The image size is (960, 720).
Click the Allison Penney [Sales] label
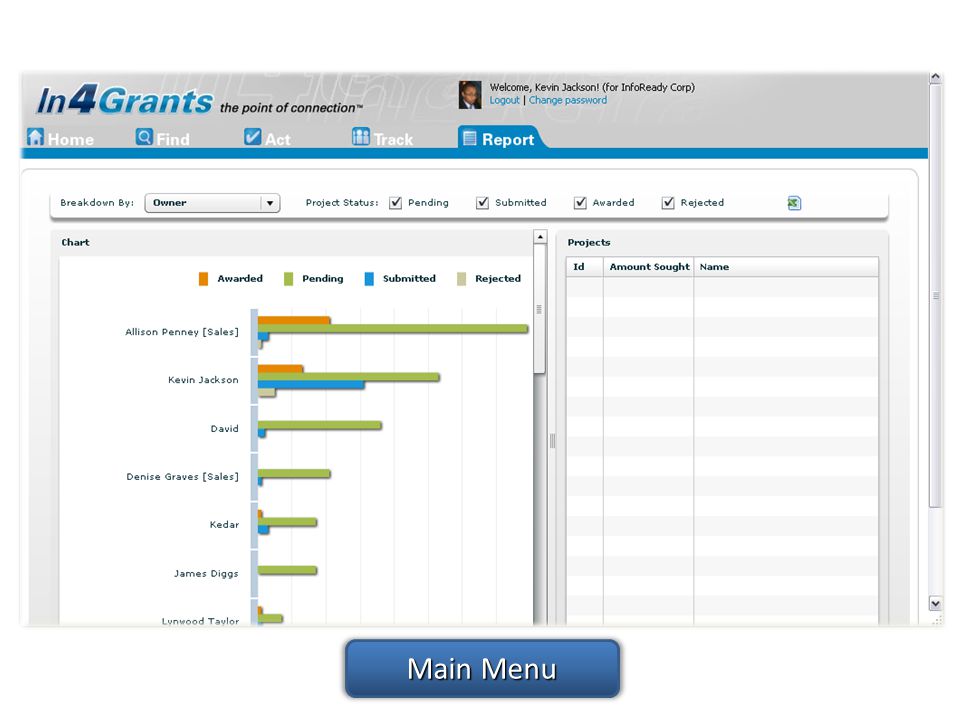(x=182, y=332)
